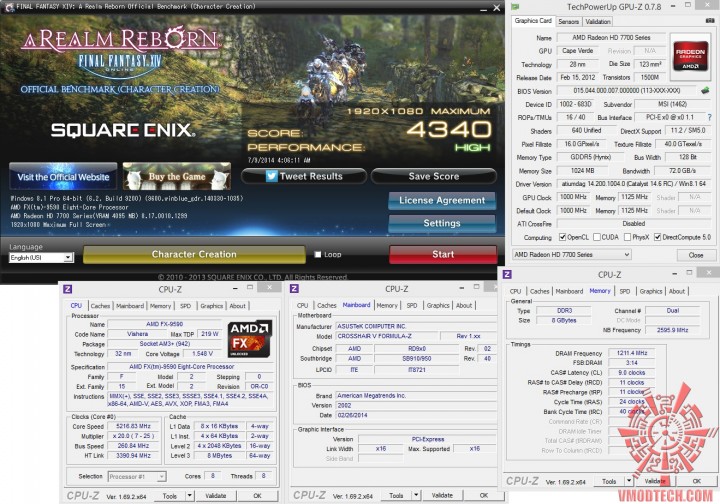The height and width of the screenshot is (504, 720).
Task: Click Visit the Official Website banner
Action: coord(63,176)
